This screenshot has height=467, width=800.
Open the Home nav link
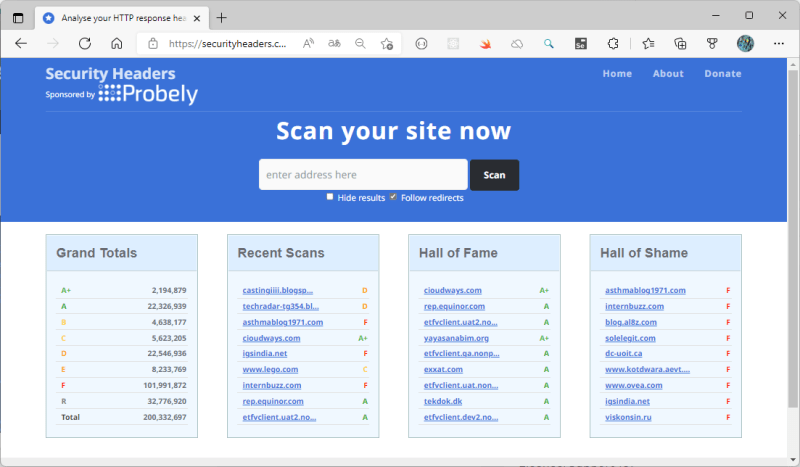coord(617,73)
